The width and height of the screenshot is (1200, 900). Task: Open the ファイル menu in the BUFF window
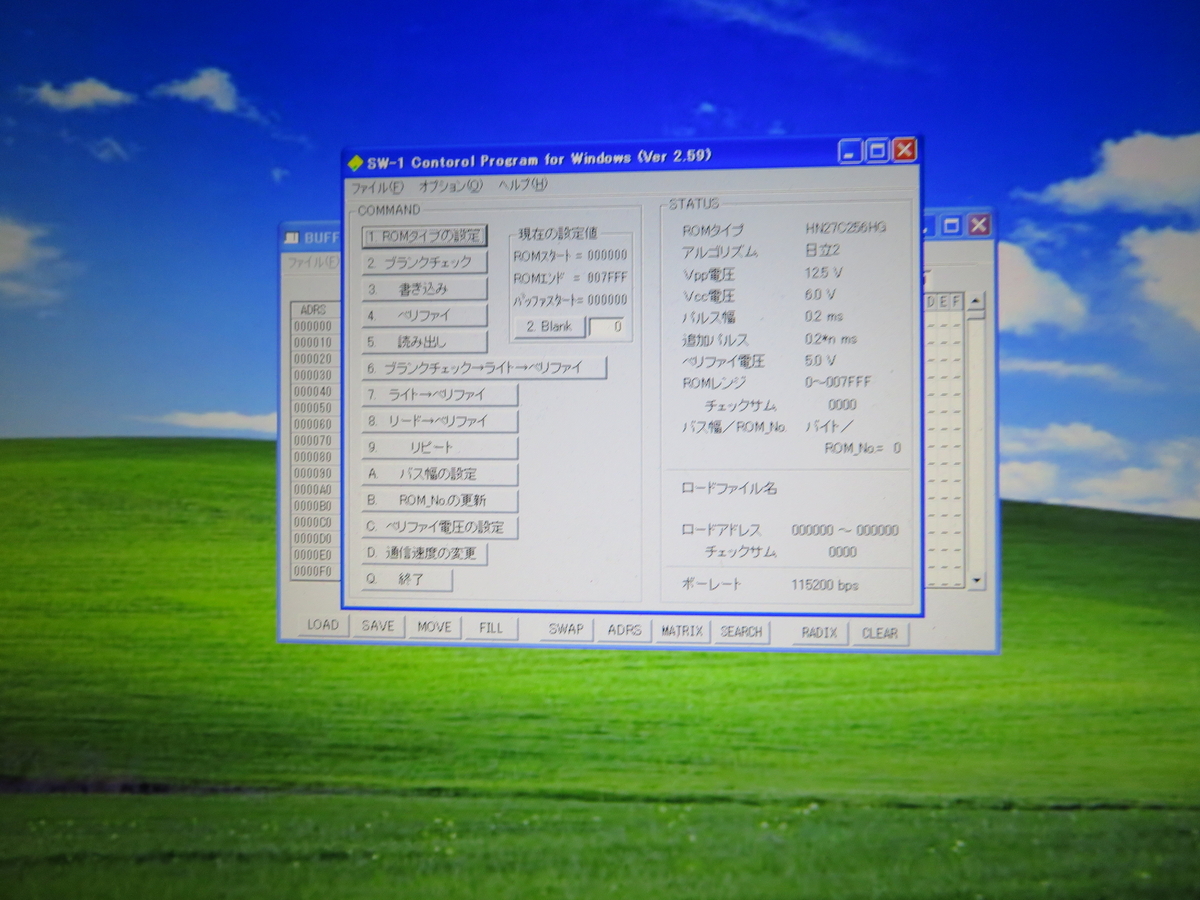312,262
